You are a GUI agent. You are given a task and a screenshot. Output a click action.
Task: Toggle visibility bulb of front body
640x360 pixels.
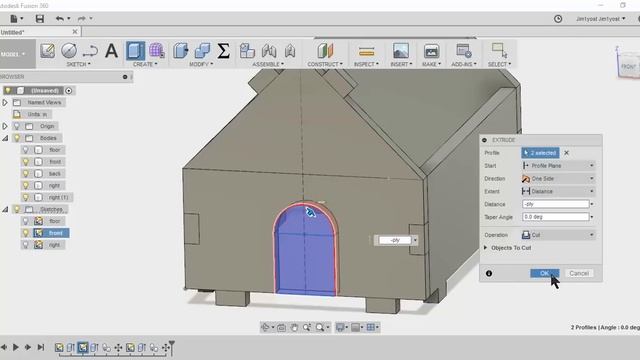click(26, 162)
